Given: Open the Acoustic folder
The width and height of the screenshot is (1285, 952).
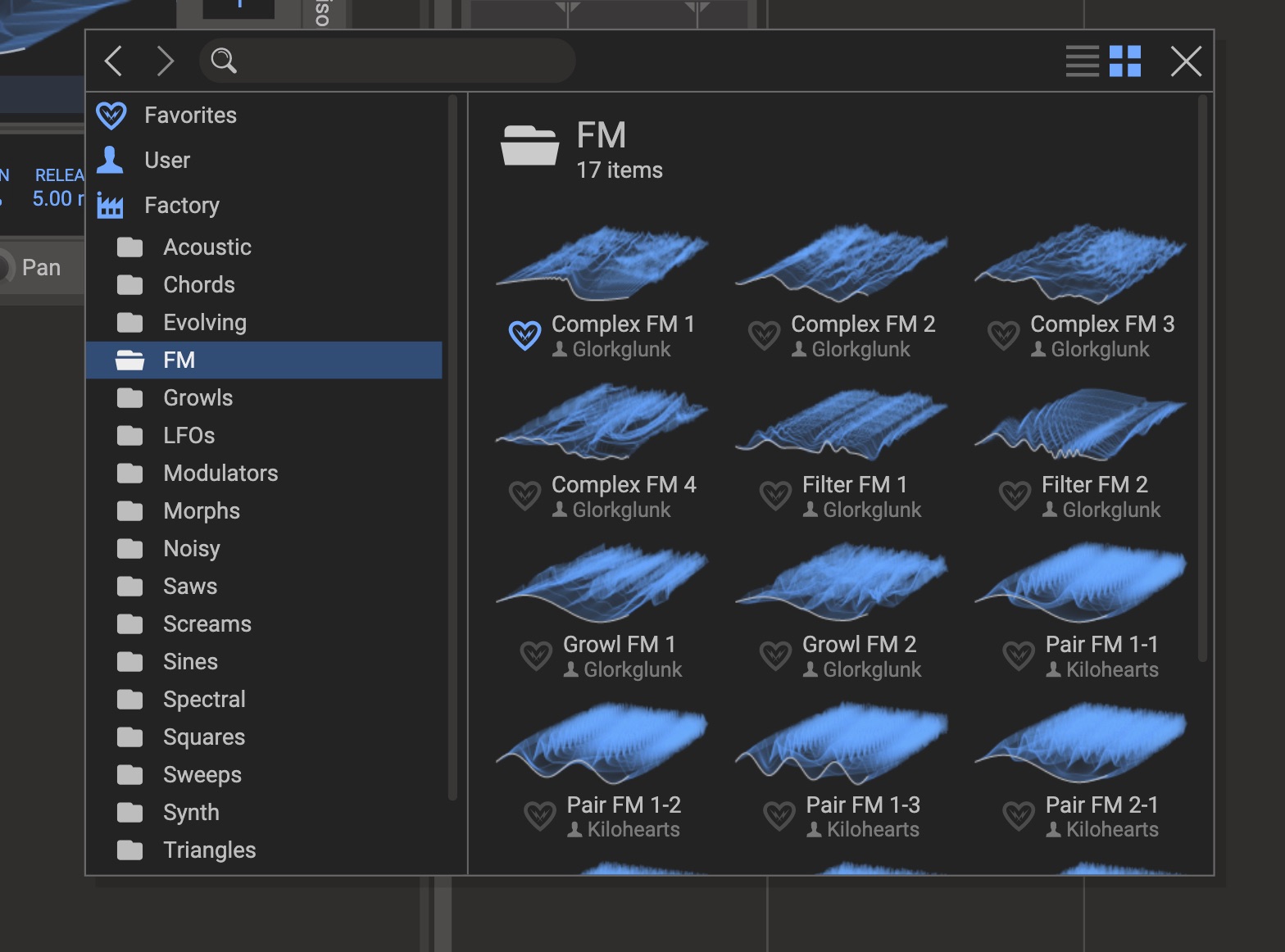Looking at the screenshot, I should tap(207, 247).
